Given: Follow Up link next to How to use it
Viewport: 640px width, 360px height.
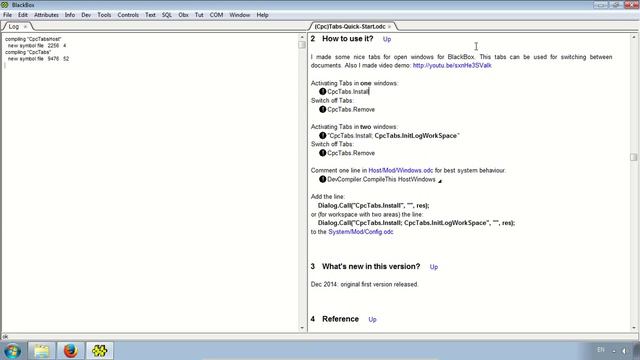Looking at the screenshot, I should coord(387,39).
